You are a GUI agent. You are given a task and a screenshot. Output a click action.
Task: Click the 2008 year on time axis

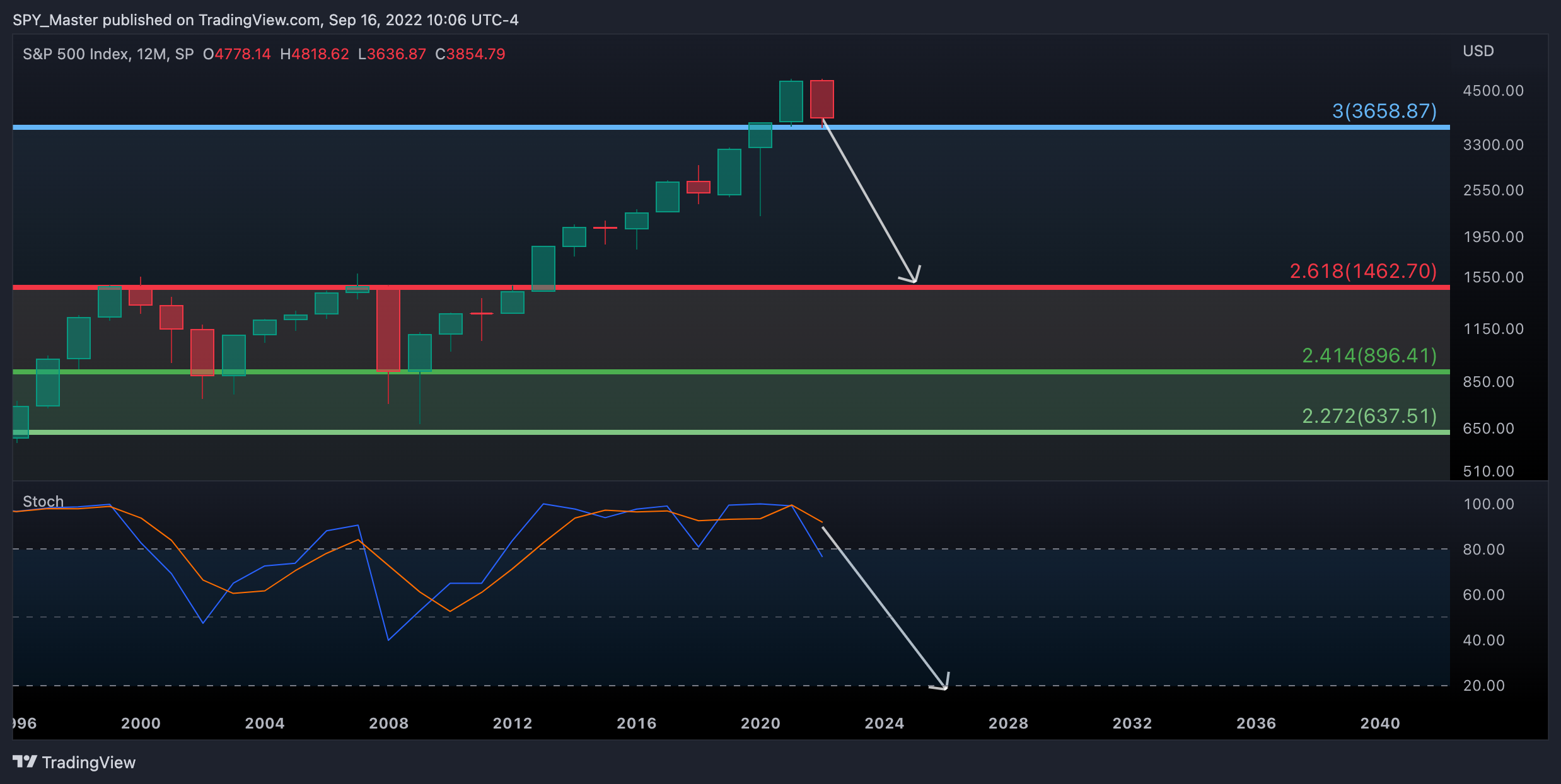(x=388, y=723)
